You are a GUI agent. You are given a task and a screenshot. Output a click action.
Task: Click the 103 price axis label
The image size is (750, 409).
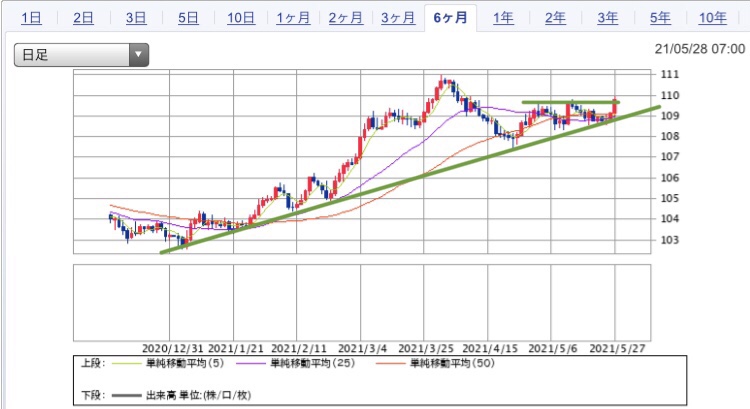[670, 240]
